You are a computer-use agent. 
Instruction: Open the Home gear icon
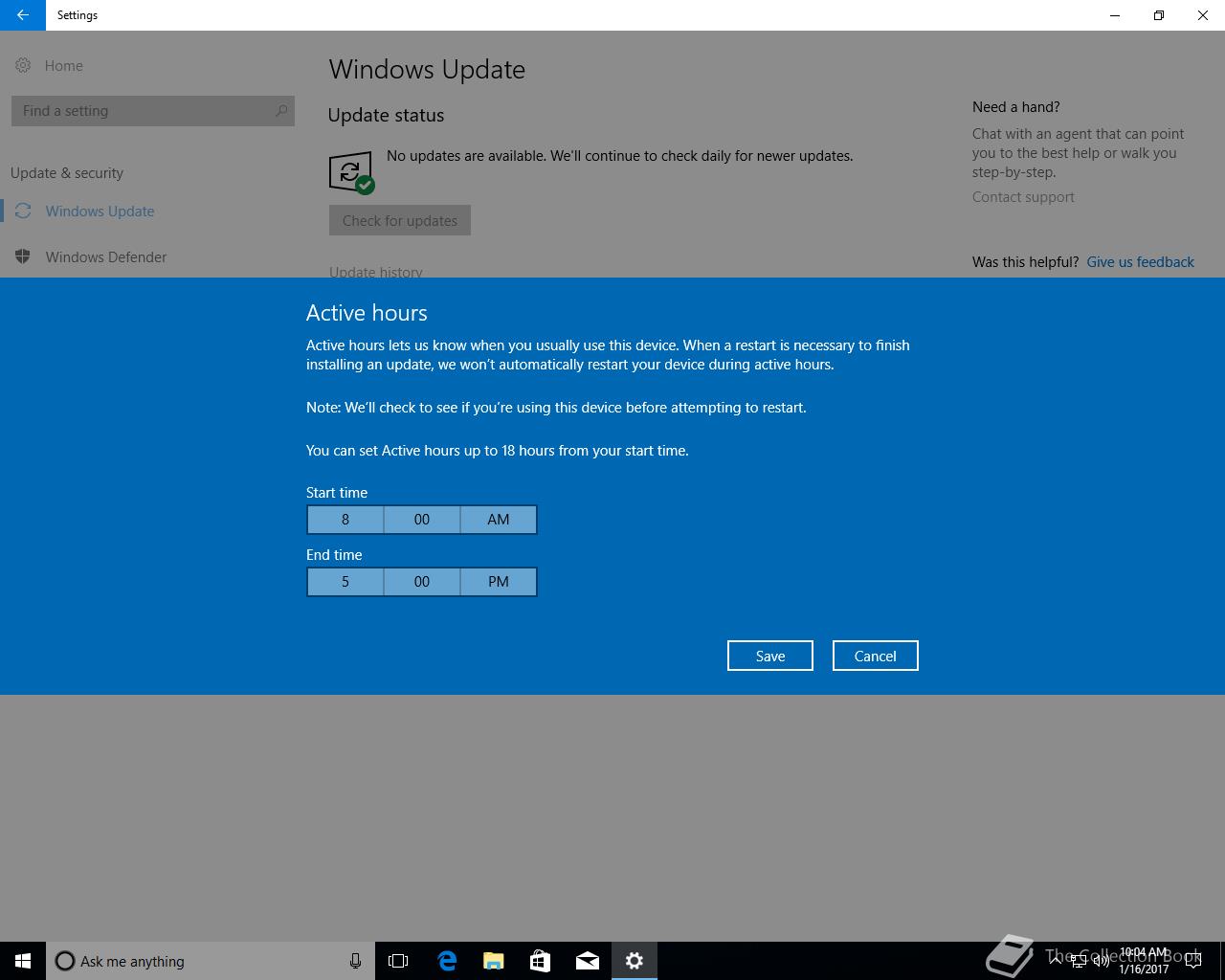[x=23, y=65]
